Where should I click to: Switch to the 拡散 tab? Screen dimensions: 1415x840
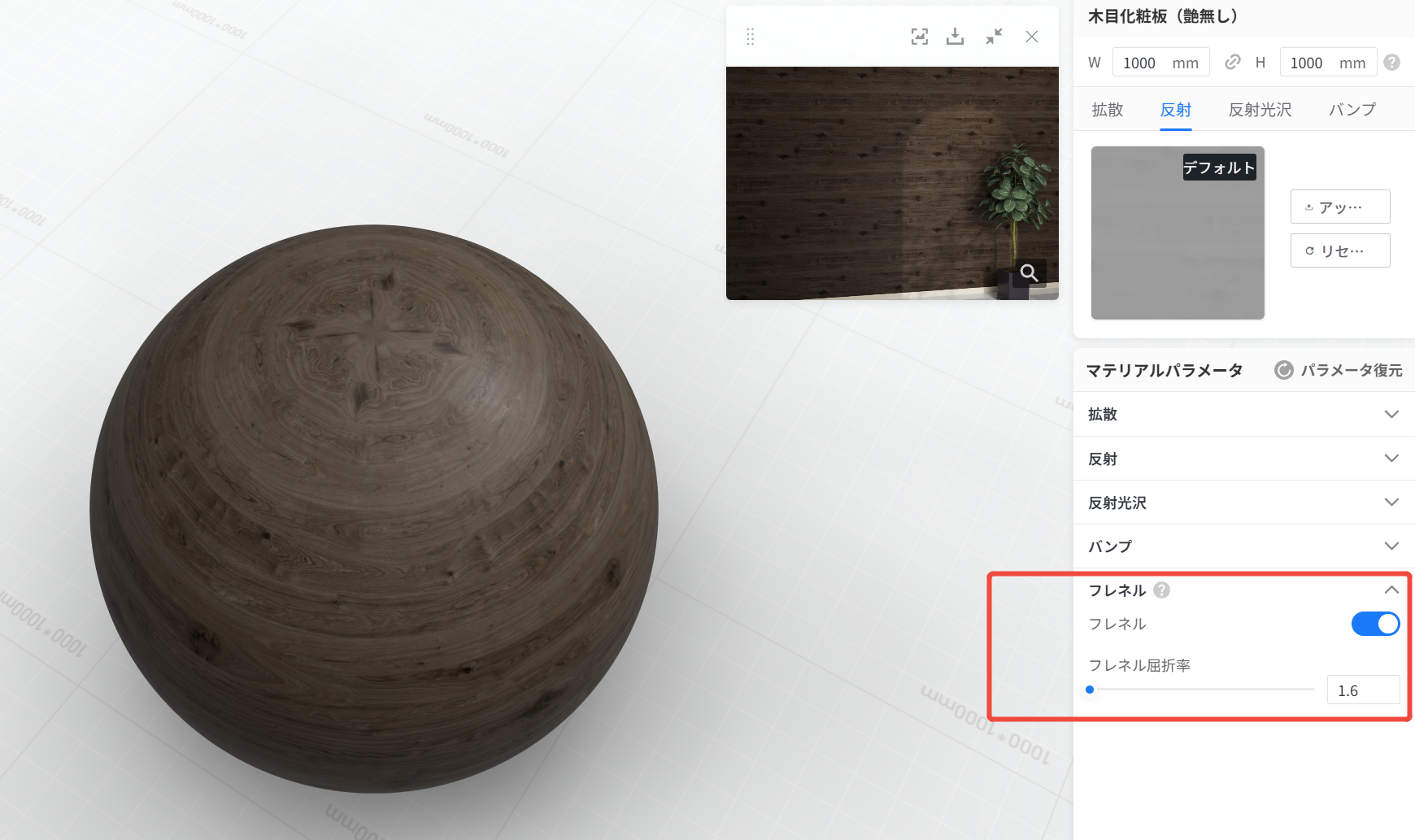click(x=1108, y=110)
